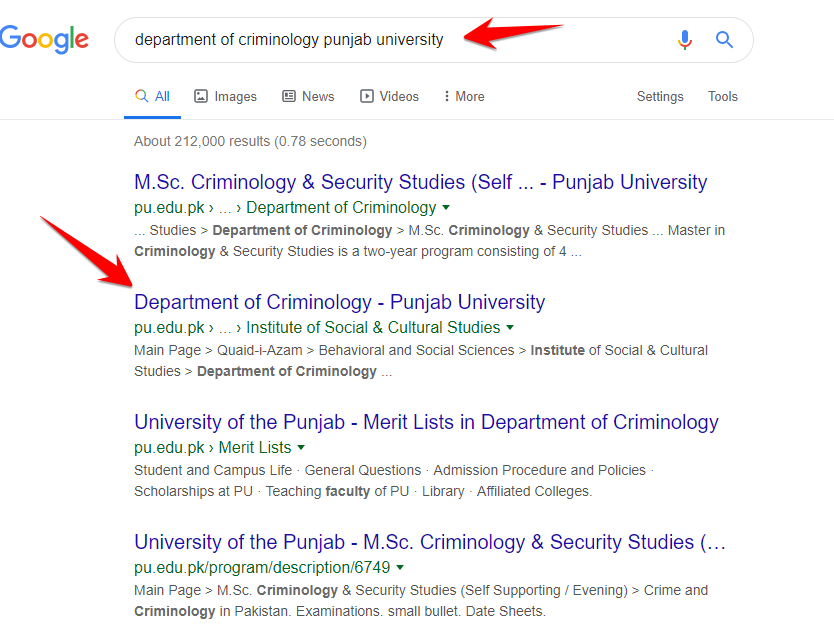This screenshot has width=834, height=639.
Task: Open the Tools menu
Action: coord(722,96)
